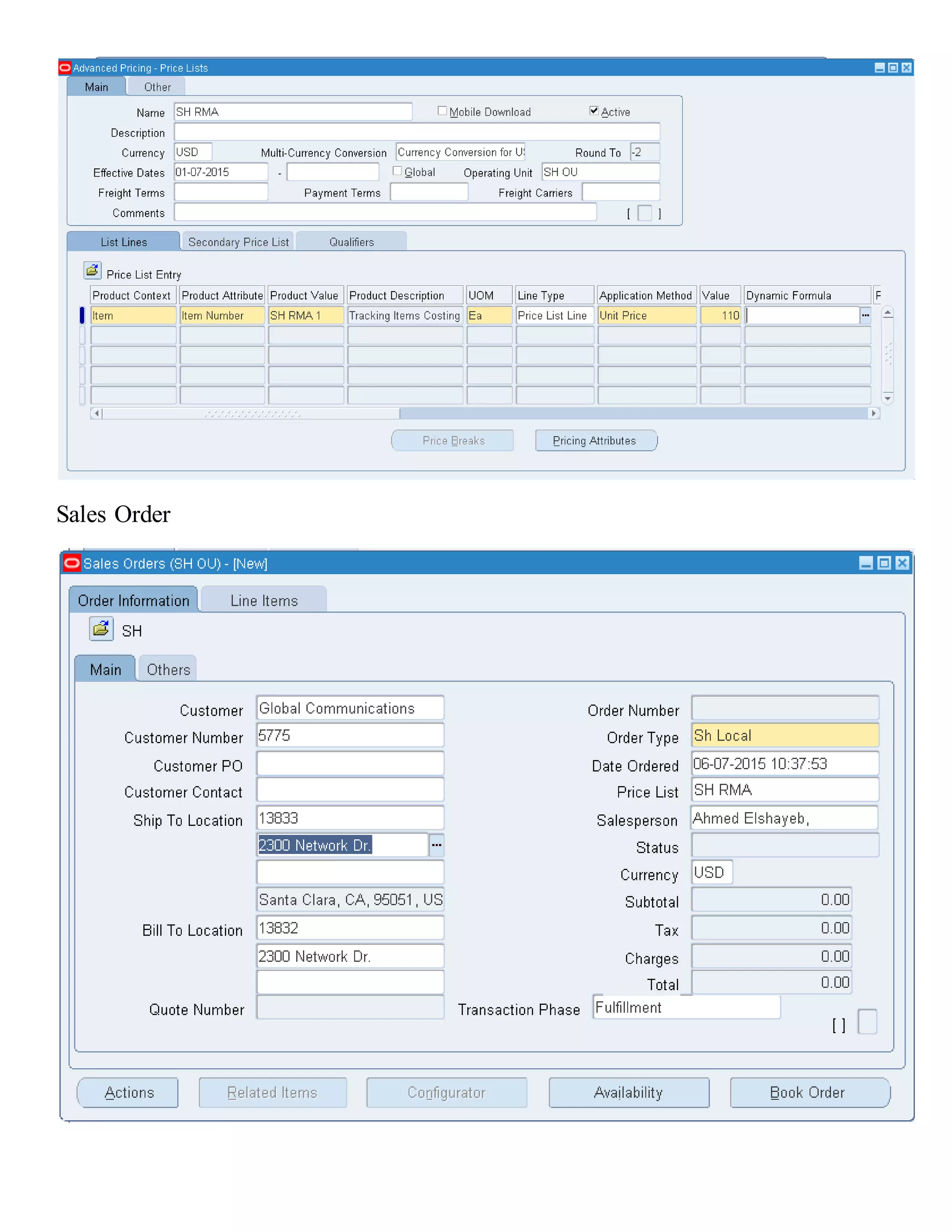Select the Product Value cell SH RMA 1
The image size is (952, 1232).
[306, 315]
